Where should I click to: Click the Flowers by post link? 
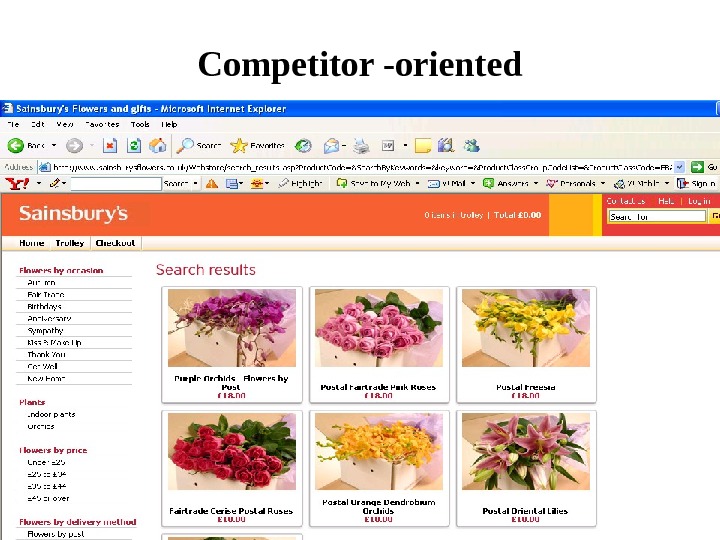(56, 534)
